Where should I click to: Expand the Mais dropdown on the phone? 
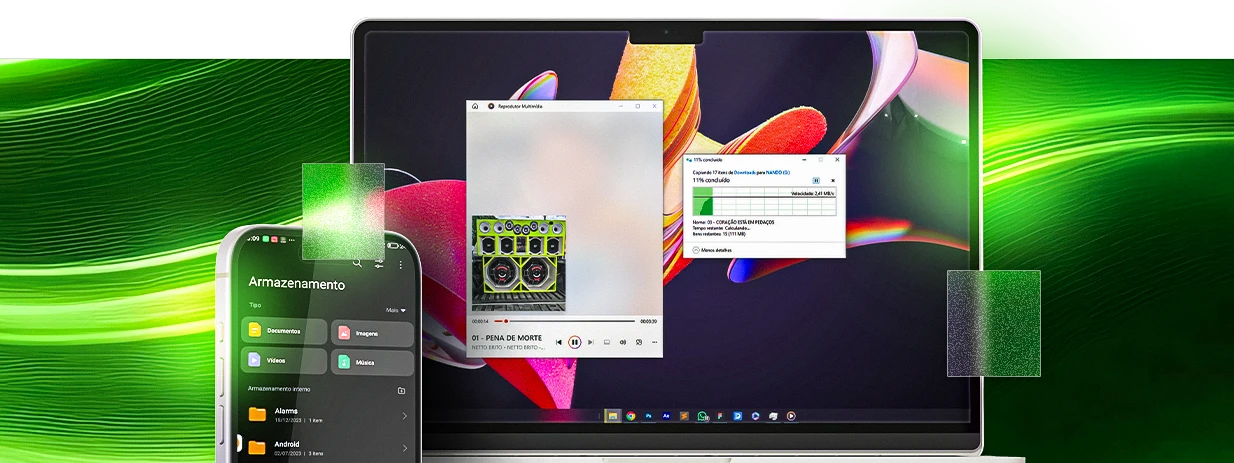(397, 310)
